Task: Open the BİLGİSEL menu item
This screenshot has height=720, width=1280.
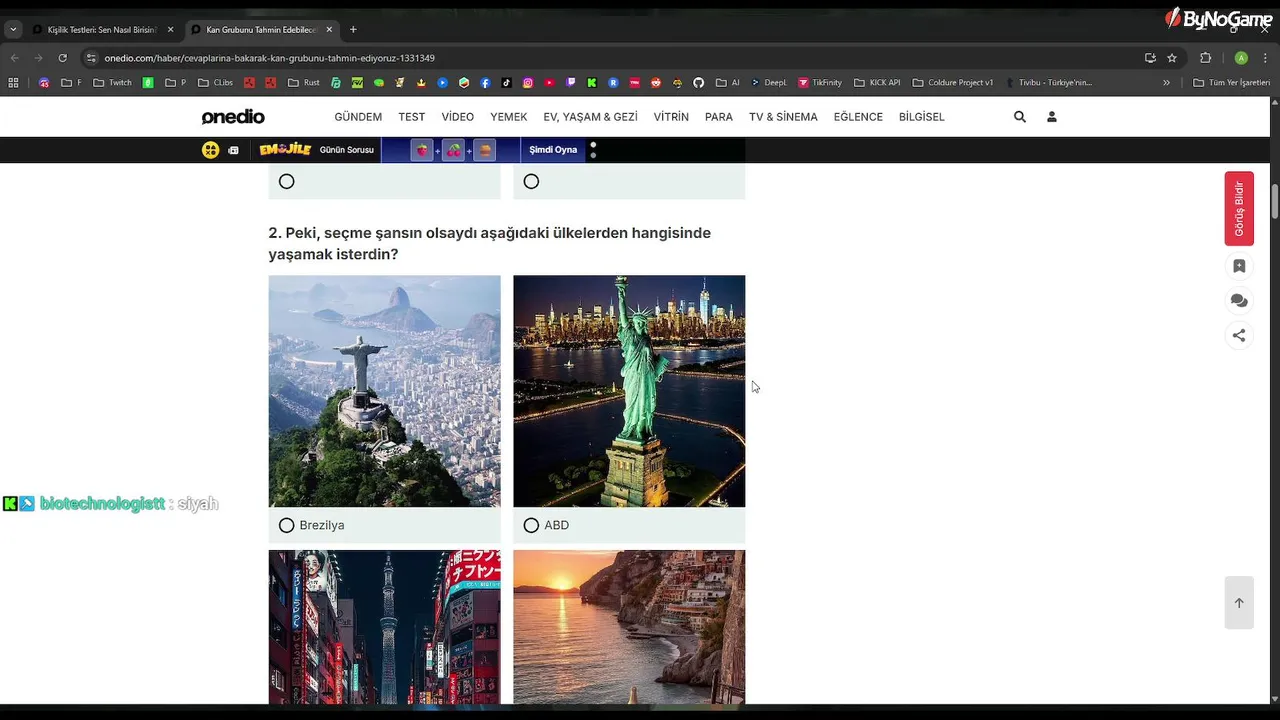Action: (x=922, y=117)
